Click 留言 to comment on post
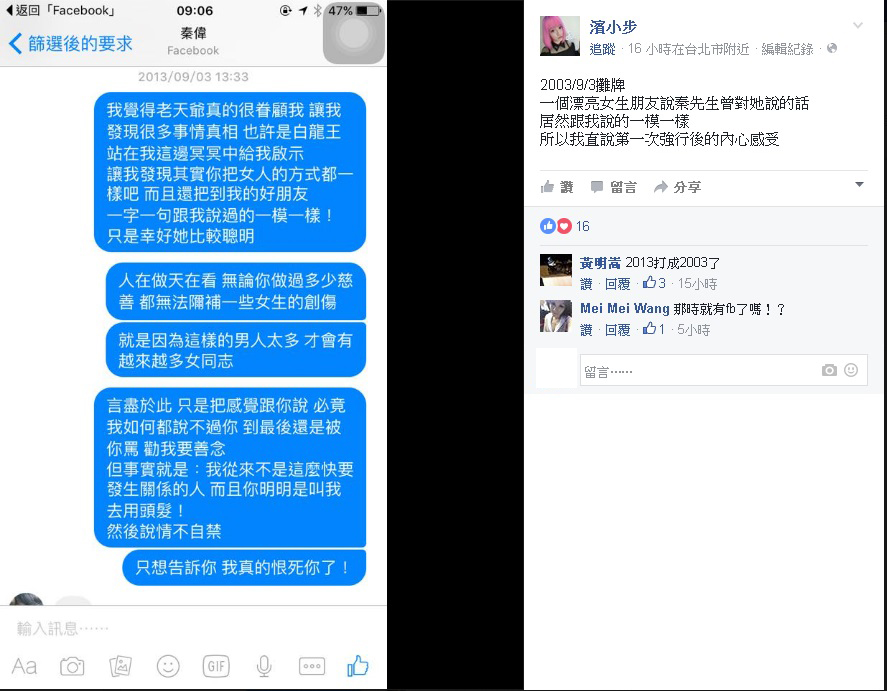Screen dimensions: 887x691 [x=614, y=187]
